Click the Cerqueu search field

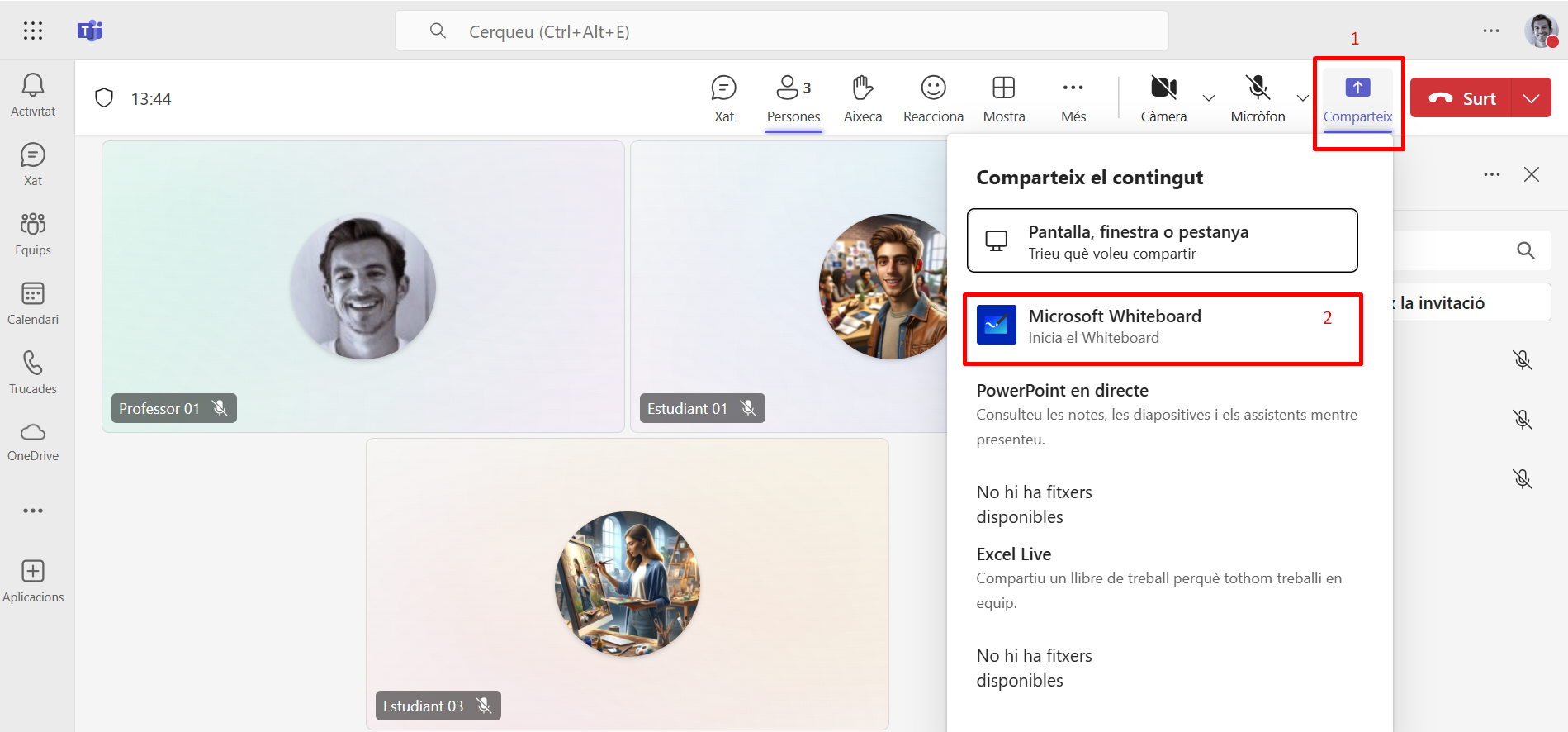pos(780,31)
